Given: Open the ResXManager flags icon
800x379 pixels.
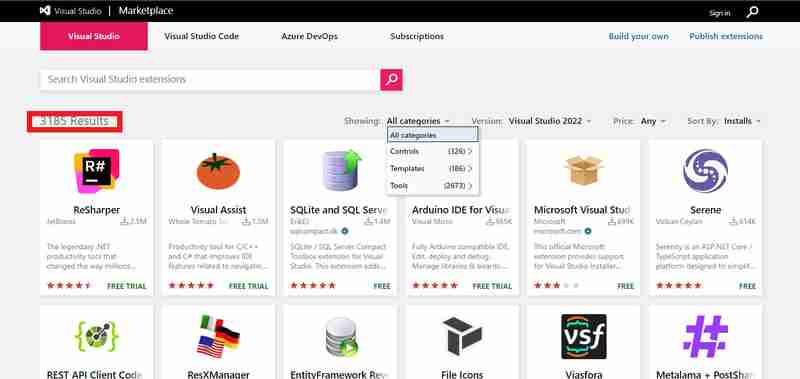Looking at the screenshot, I should click(218, 336).
